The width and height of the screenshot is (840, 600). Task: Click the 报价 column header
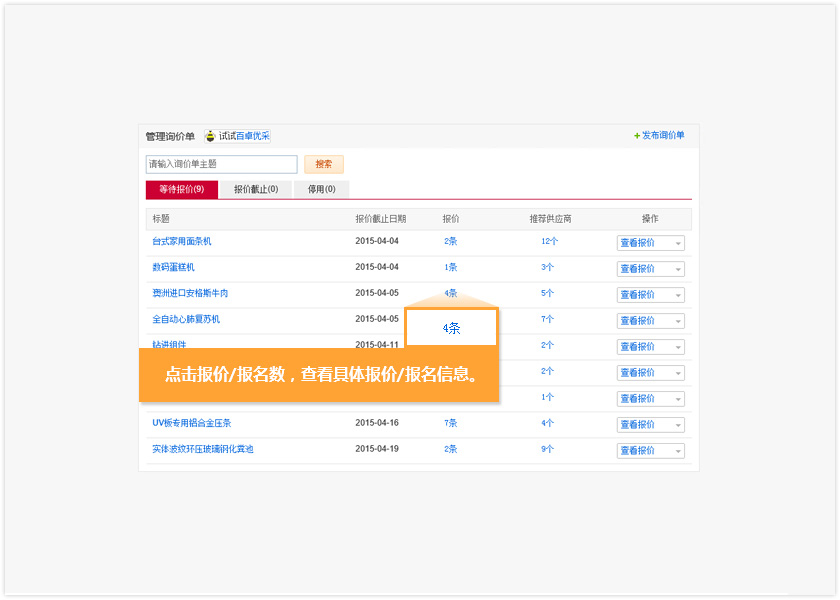click(451, 219)
